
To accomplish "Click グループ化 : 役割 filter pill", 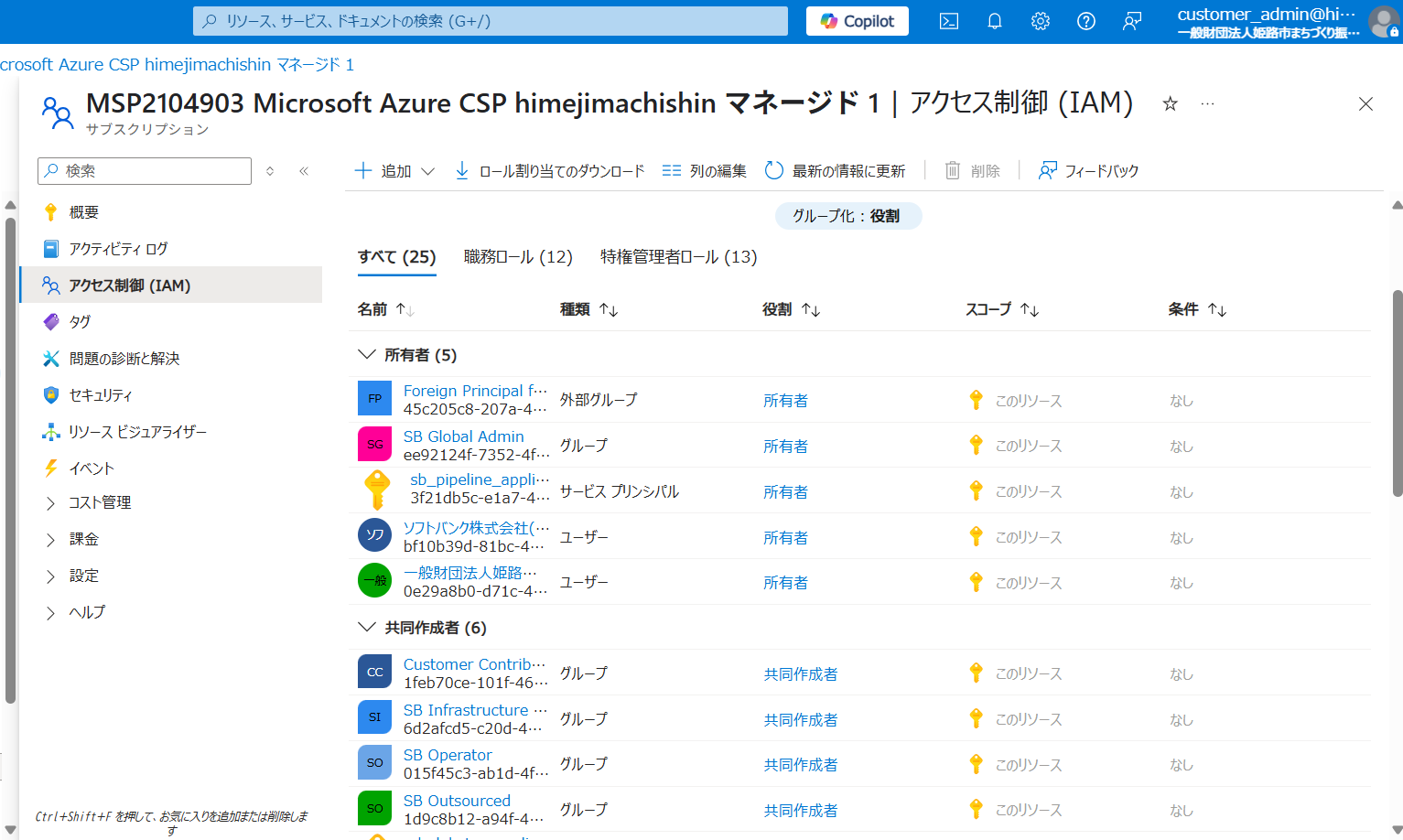I will tap(847, 216).
